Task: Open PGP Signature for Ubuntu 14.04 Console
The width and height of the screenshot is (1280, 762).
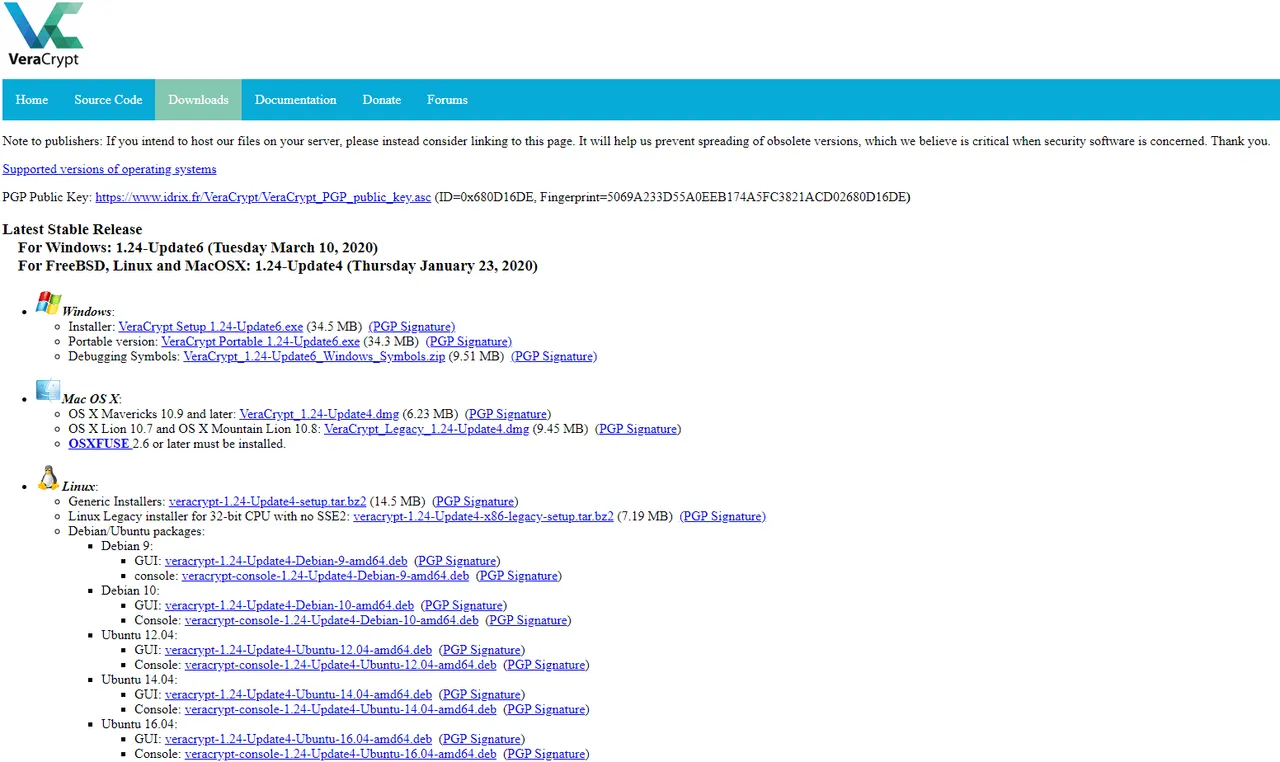Action: 546,709
